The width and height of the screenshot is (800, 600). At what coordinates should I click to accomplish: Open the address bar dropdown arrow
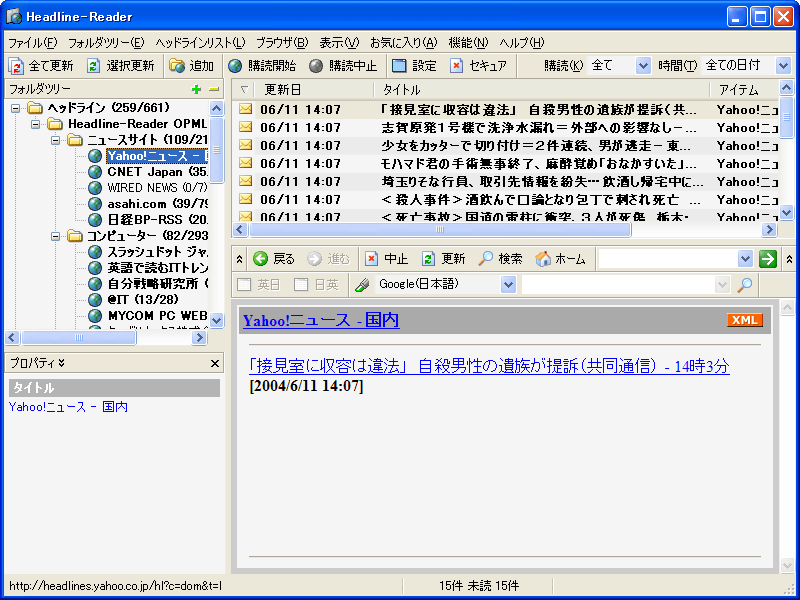[745, 259]
